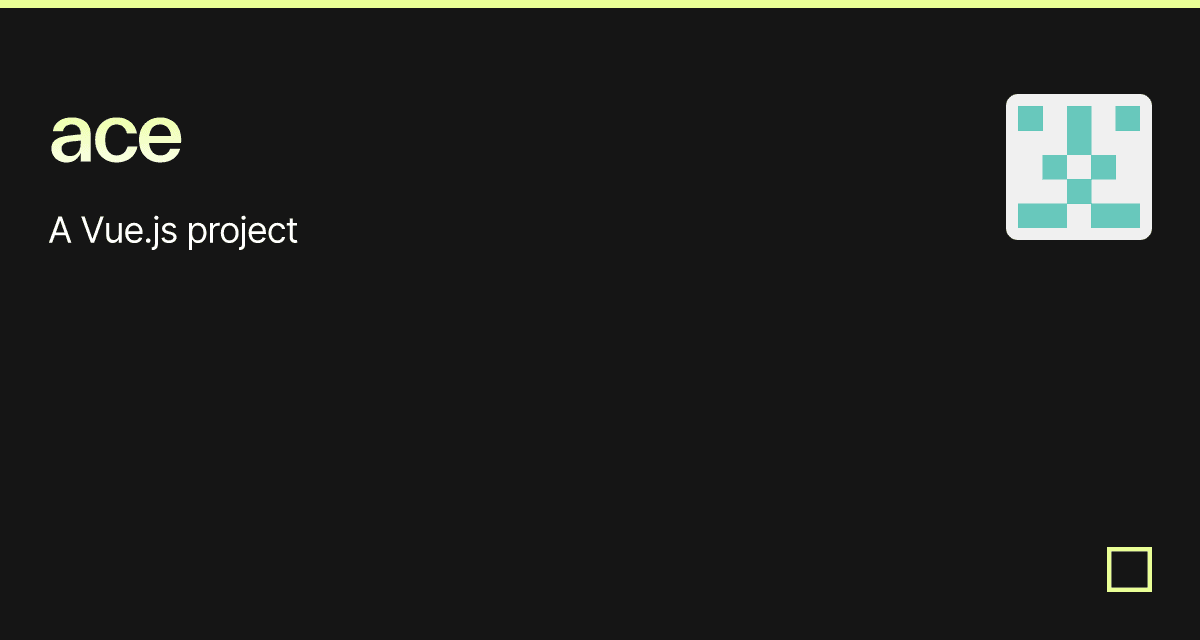Select the yellow outlined square logo

[x=1129, y=569]
